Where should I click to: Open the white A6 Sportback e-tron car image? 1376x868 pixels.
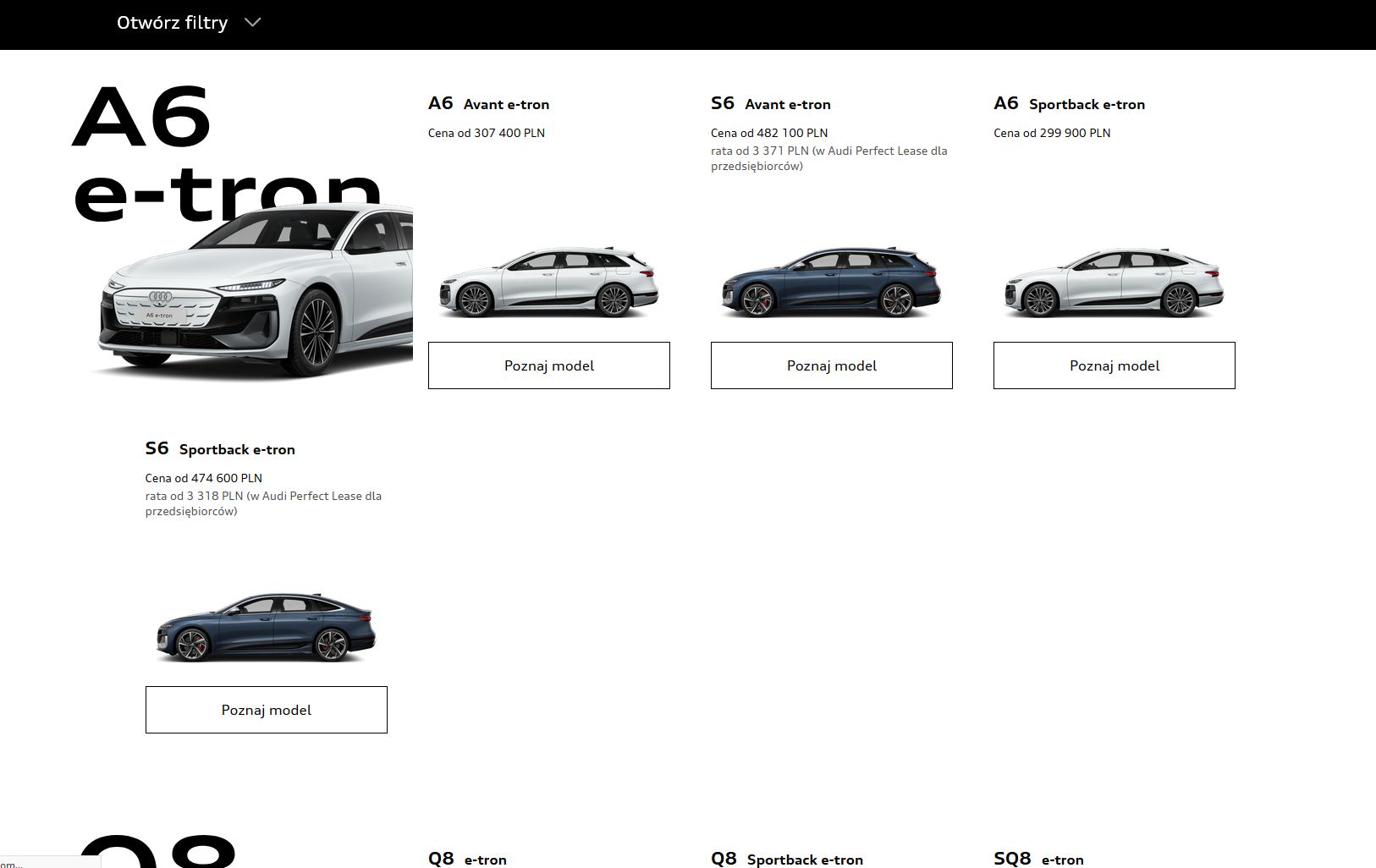[x=1114, y=283]
